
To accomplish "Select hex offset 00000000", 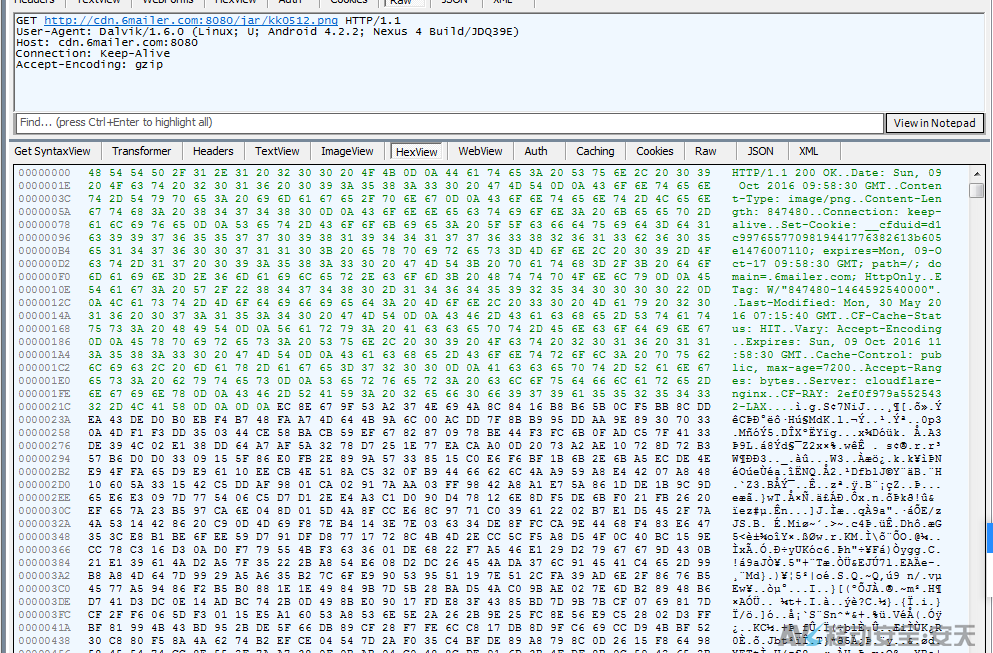I will pyautogui.click(x=44, y=173).
